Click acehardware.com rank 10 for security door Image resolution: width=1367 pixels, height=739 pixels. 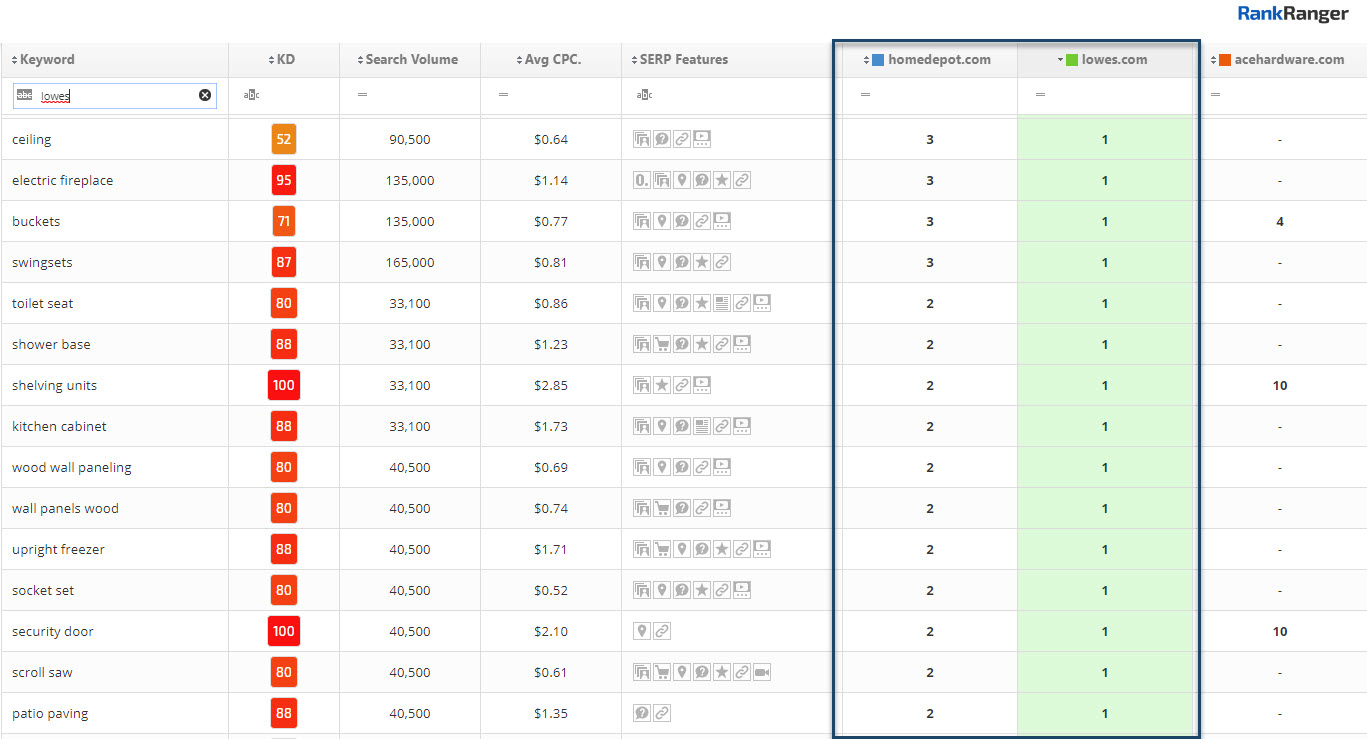tap(1280, 631)
